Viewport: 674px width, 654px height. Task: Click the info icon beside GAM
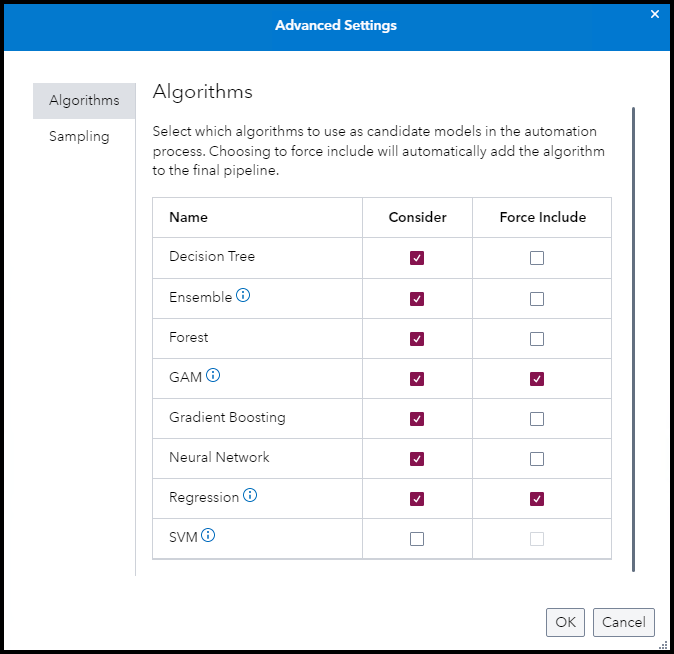pyautogui.click(x=213, y=377)
